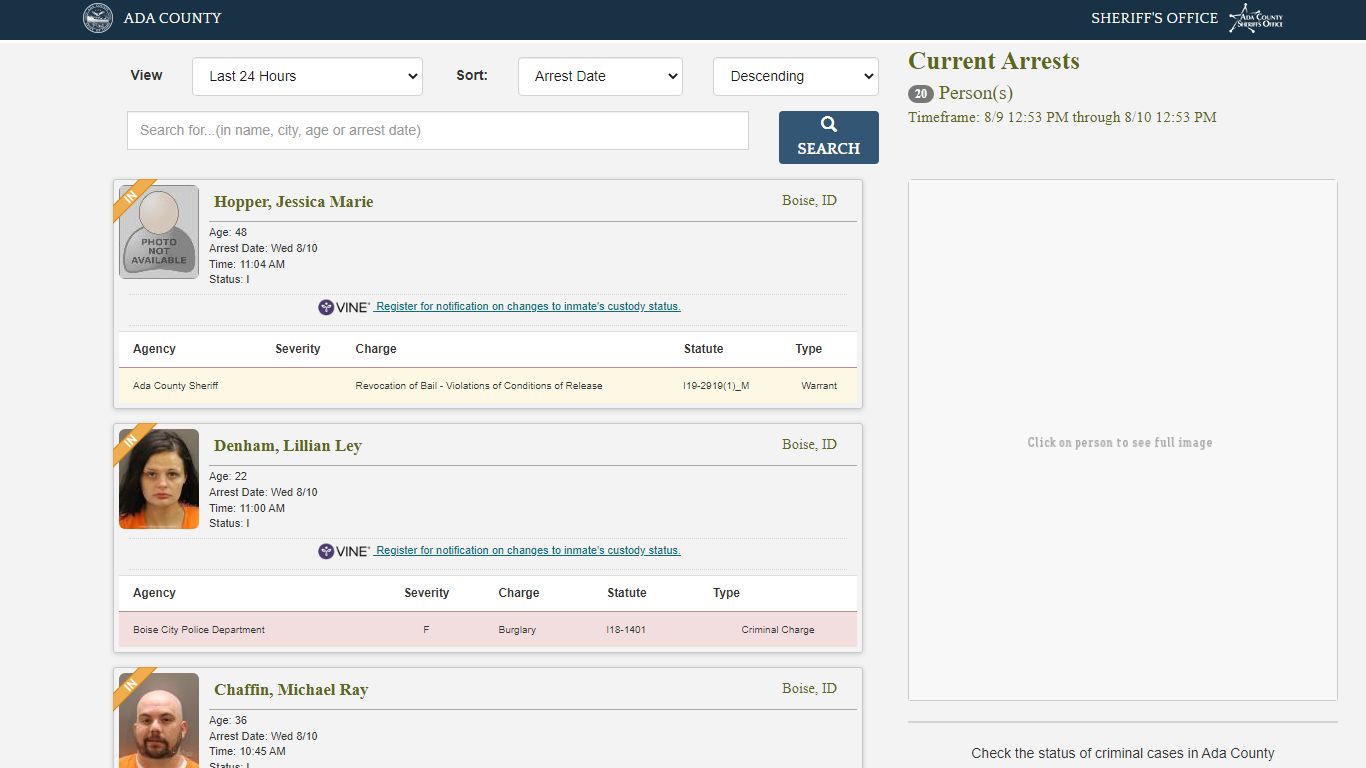Image resolution: width=1366 pixels, height=768 pixels.
Task: Click the Ada County seal icon
Action: [x=98, y=18]
